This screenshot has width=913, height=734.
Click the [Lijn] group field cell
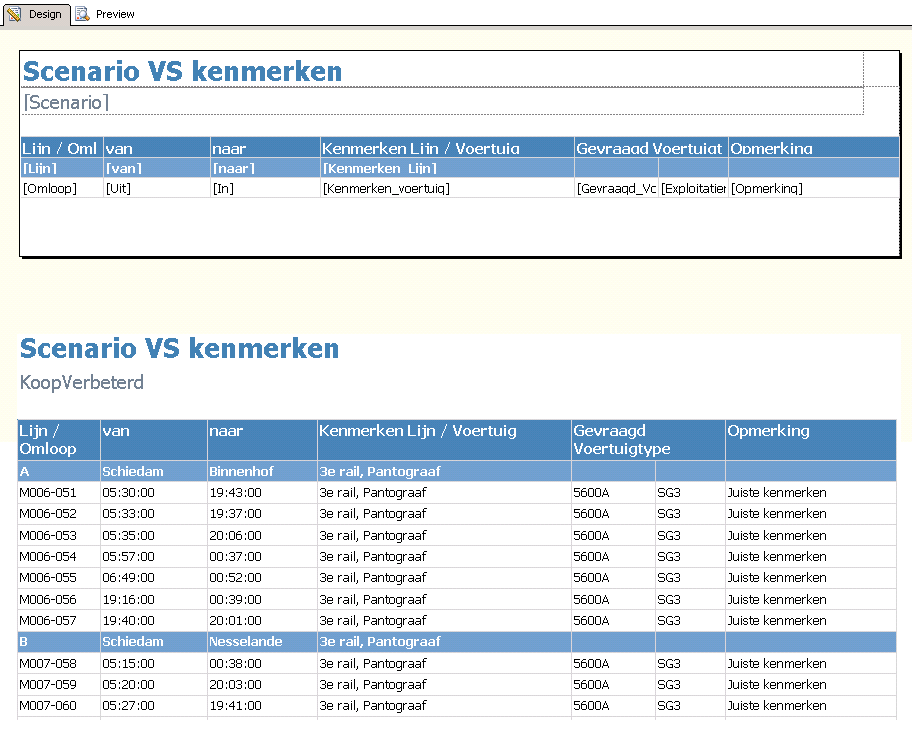click(x=62, y=168)
